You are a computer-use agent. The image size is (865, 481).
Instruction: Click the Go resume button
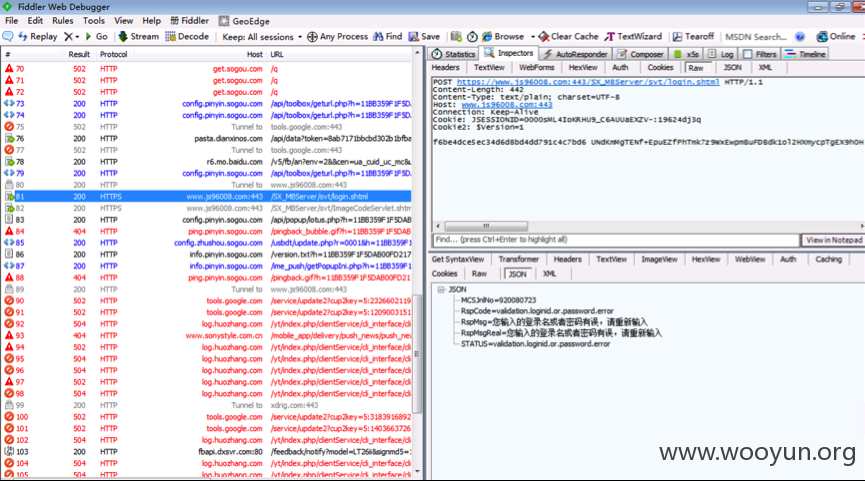[x=96, y=36]
